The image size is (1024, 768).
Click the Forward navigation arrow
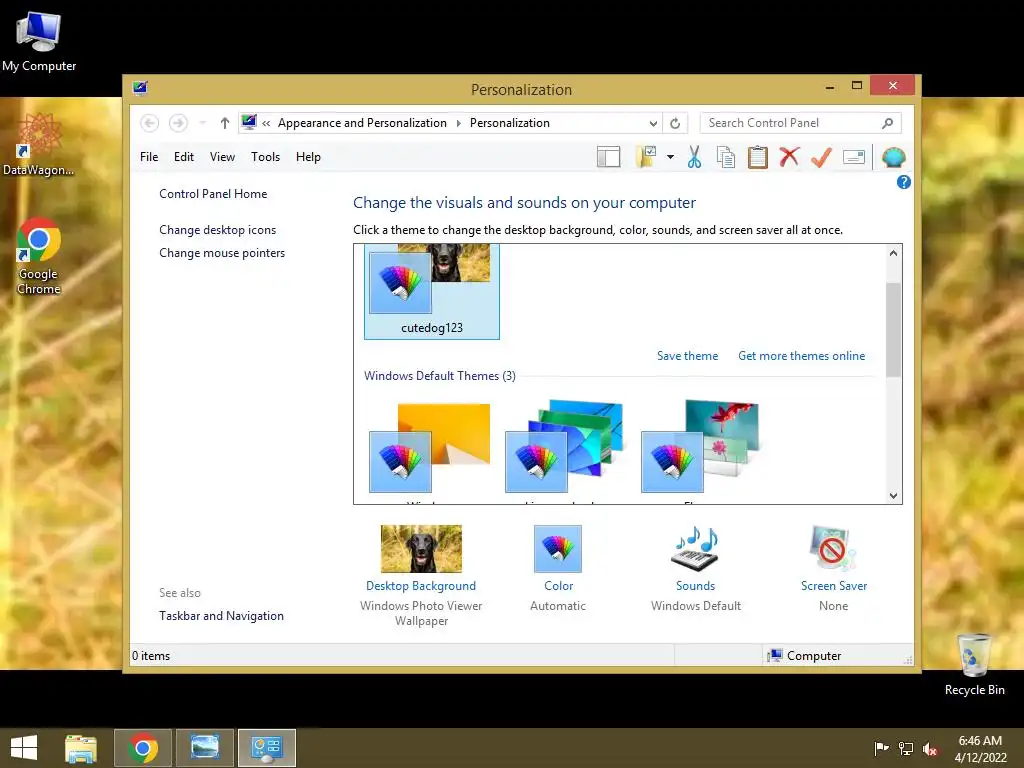[x=178, y=123]
